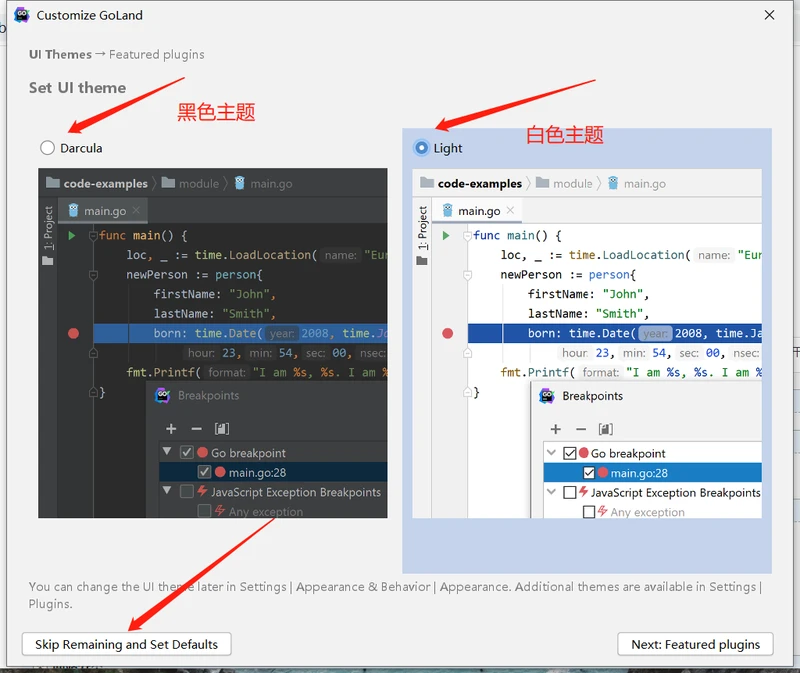Click red breakpoint dot in Light gutter

[447, 333]
